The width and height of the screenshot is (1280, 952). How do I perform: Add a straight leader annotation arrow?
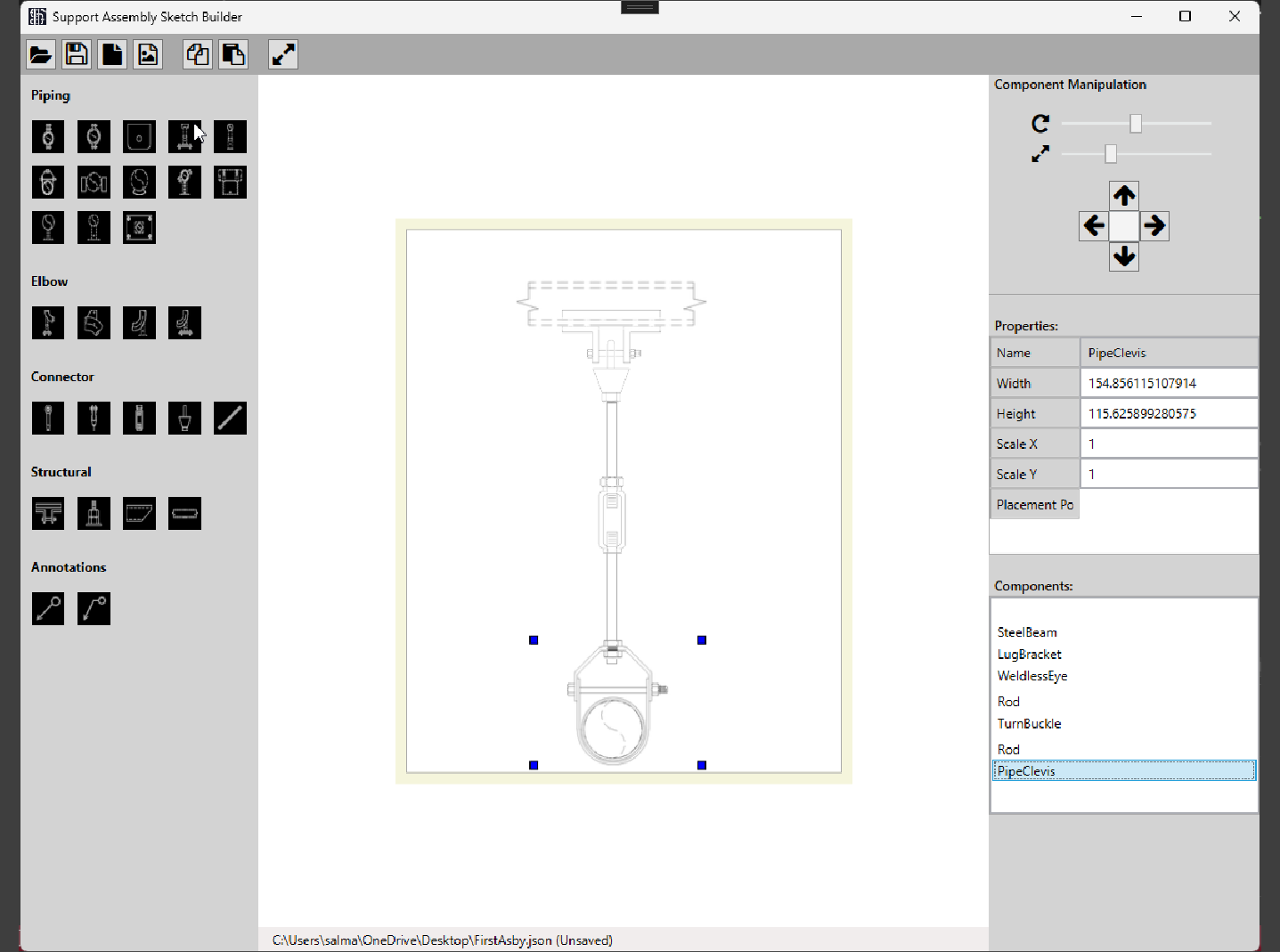(x=48, y=609)
